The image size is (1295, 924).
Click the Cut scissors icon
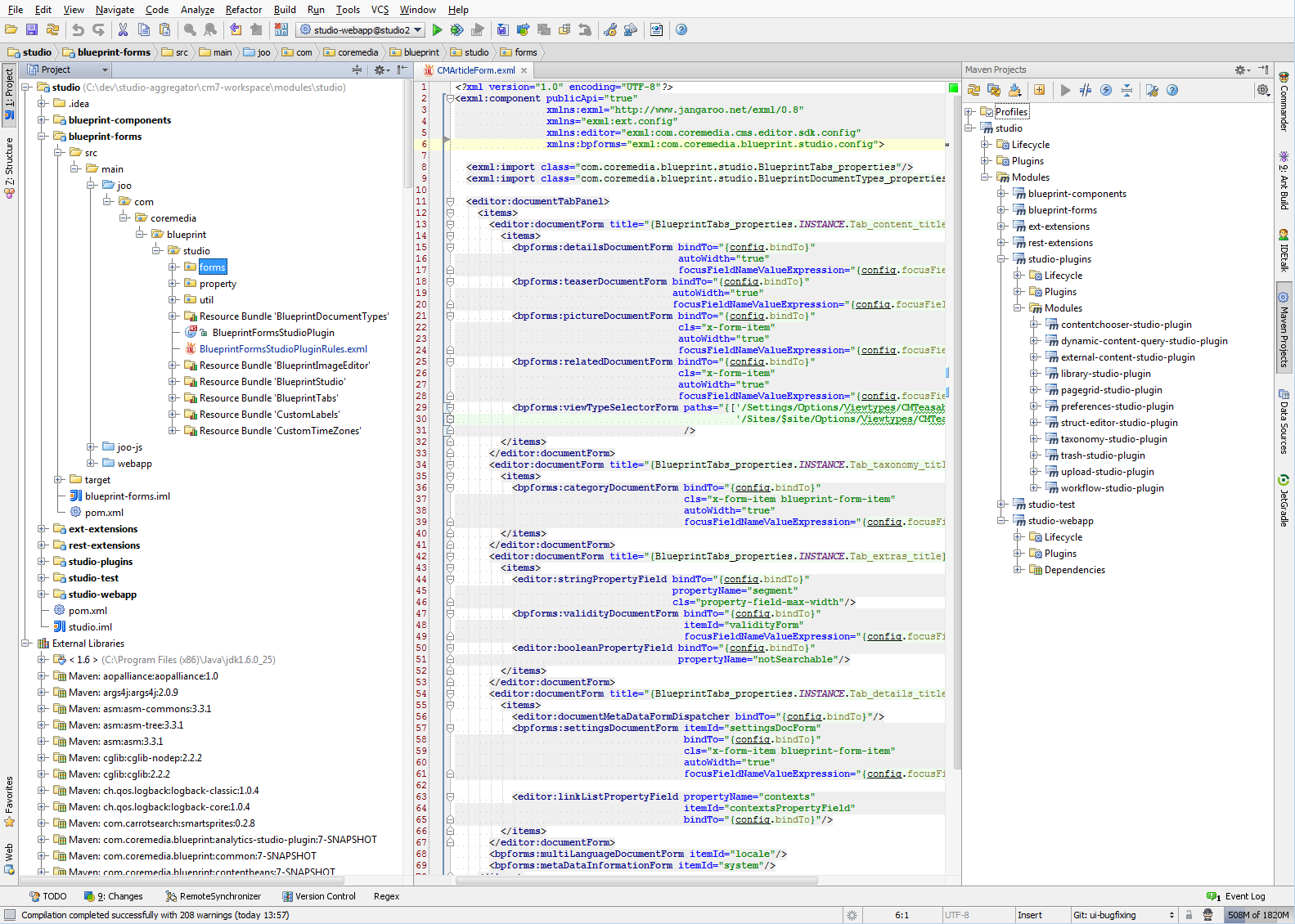click(x=124, y=30)
